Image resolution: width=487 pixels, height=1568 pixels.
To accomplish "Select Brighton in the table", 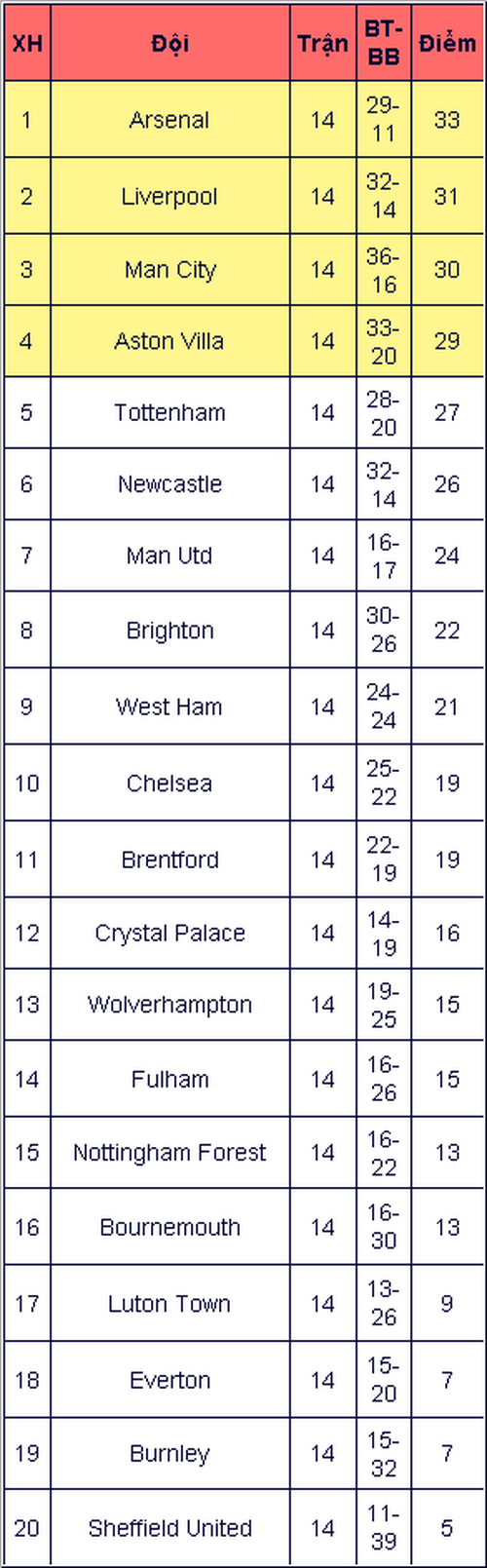I will pyautogui.click(x=169, y=631).
